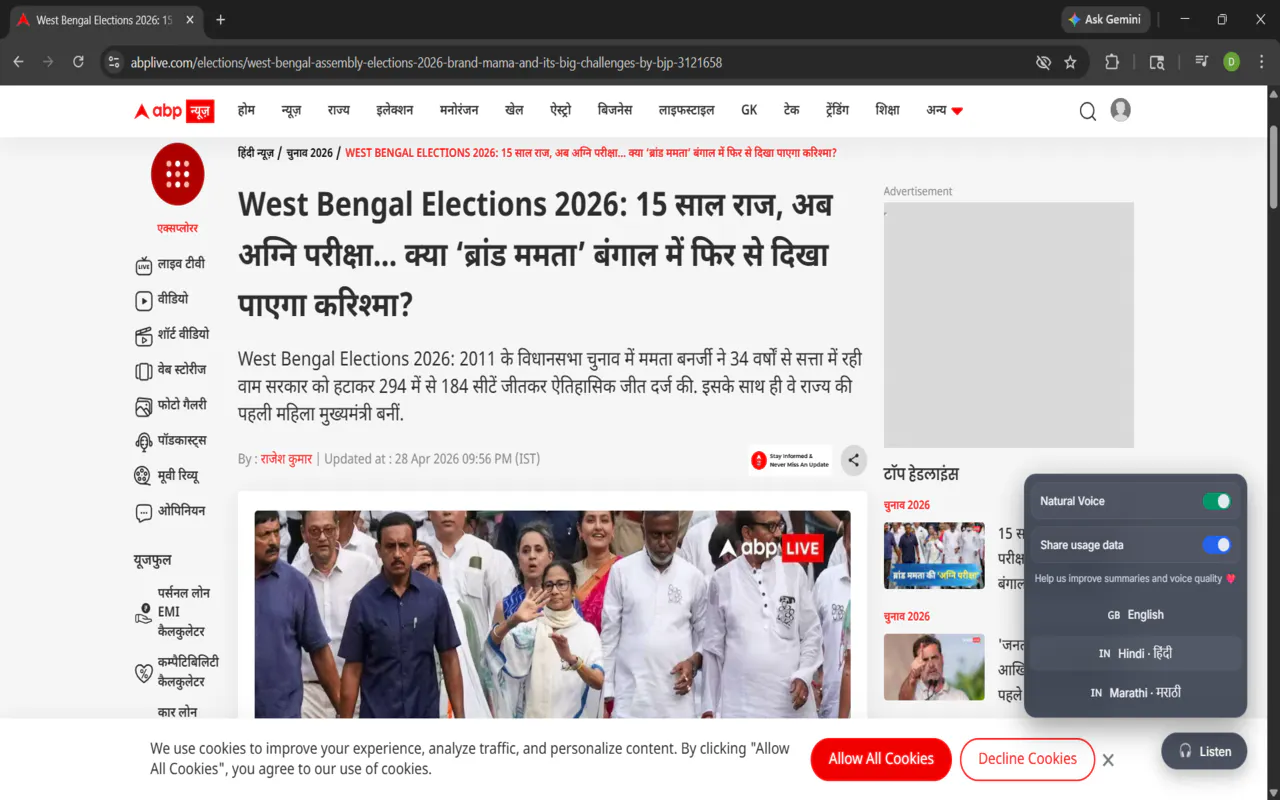The image size is (1280, 800).
Task: Click the main article photo
Action: 552,614
